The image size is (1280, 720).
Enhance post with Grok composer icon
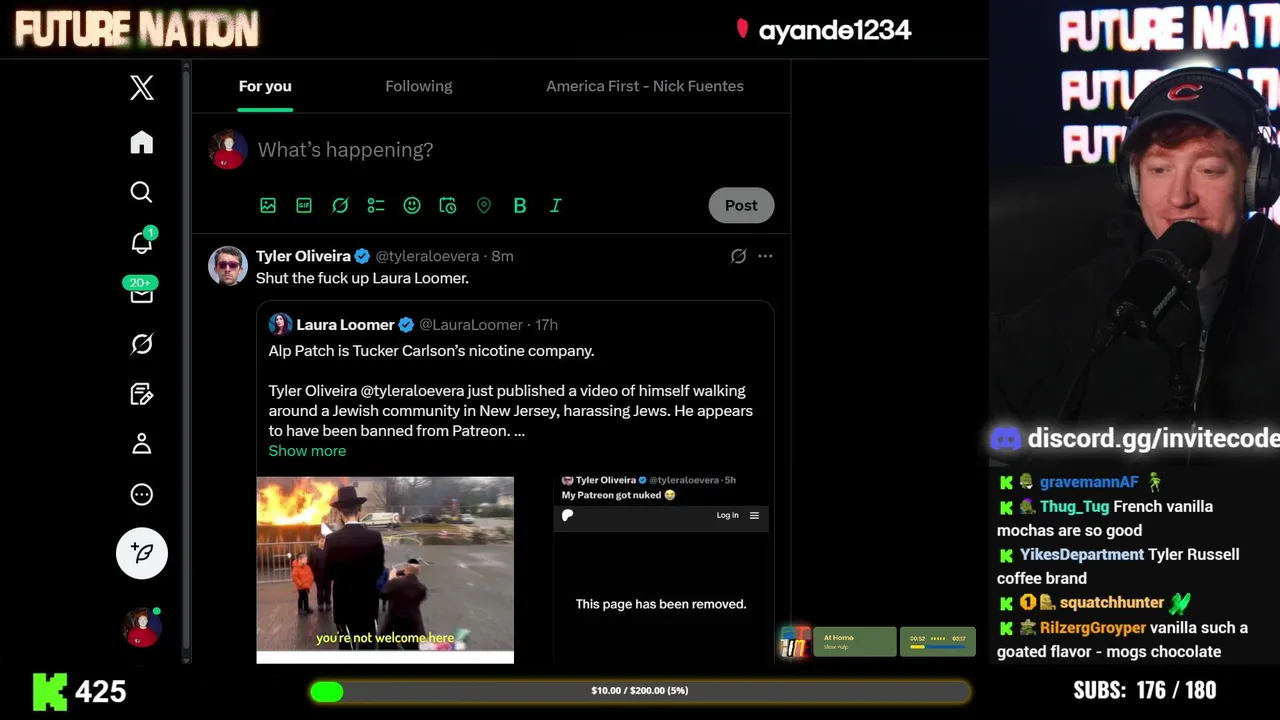tap(340, 205)
